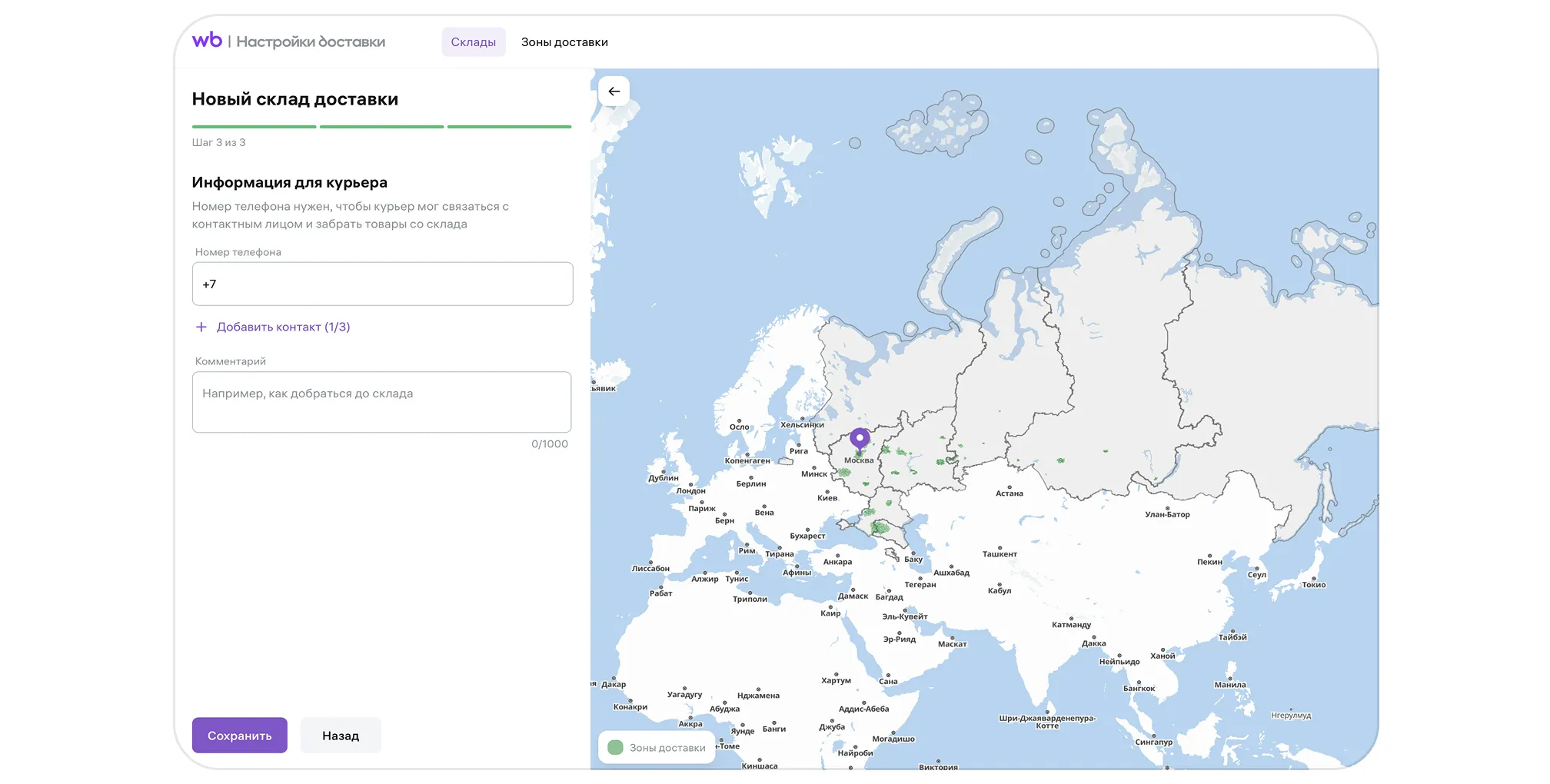Viewport: 1550px width, 784px height.
Task: Click the Добавить контакт (1/3) link
Action: (283, 327)
